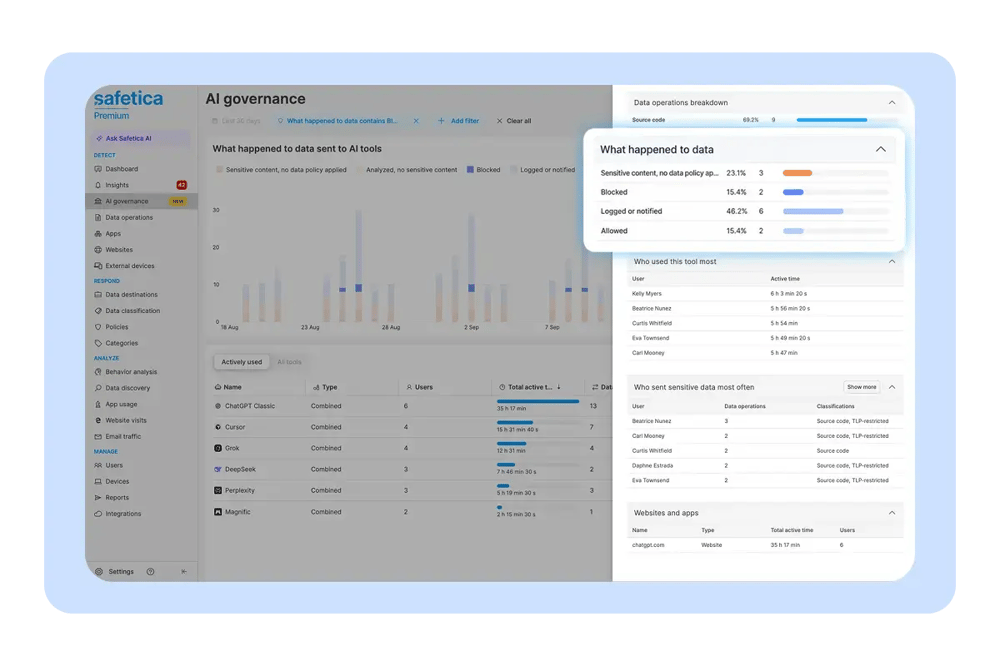
Task: Switch to the Actively used tab
Action: click(241, 362)
